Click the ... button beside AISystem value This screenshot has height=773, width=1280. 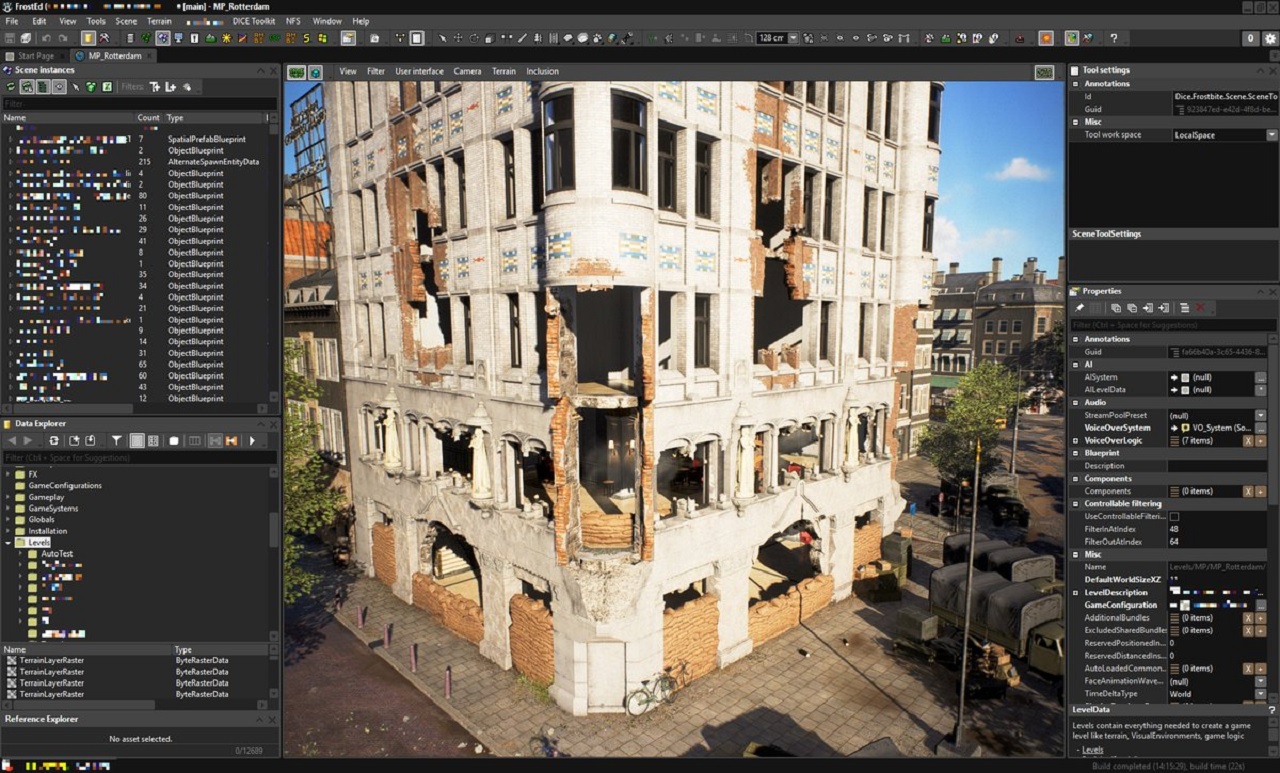click(x=1261, y=377)
